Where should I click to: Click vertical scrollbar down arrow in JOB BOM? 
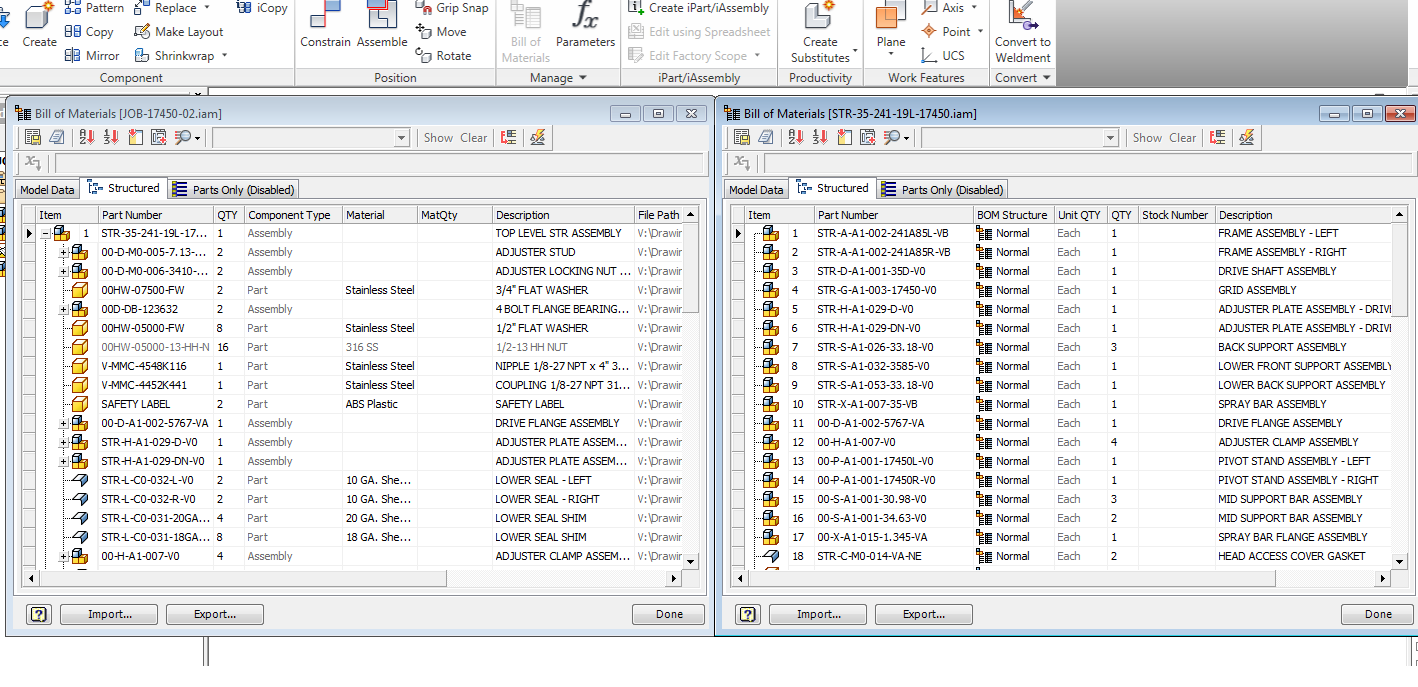(x=690, y=561)
